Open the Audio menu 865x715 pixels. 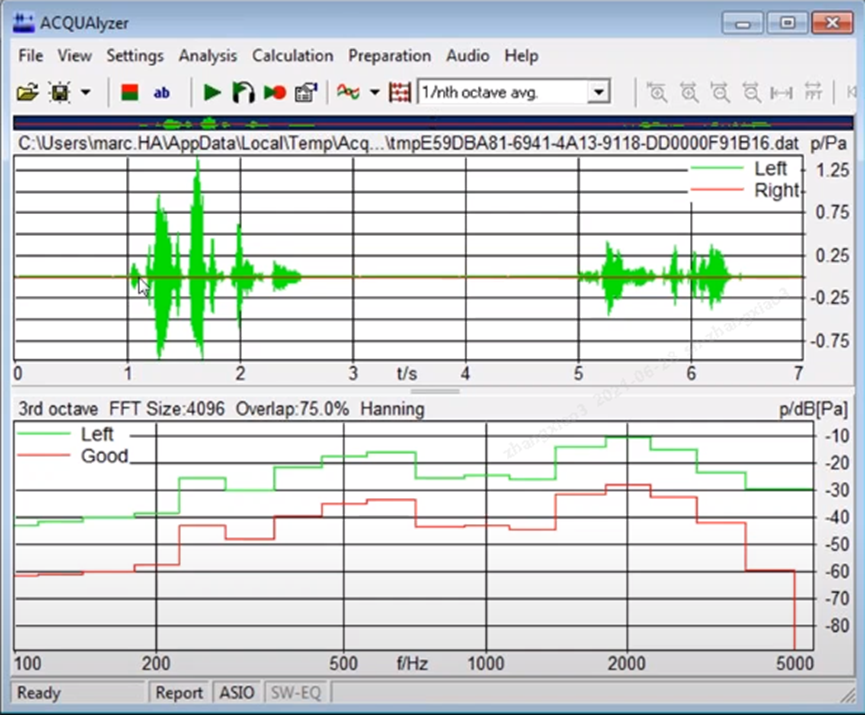pyautogui.click(x=467, y=56)
